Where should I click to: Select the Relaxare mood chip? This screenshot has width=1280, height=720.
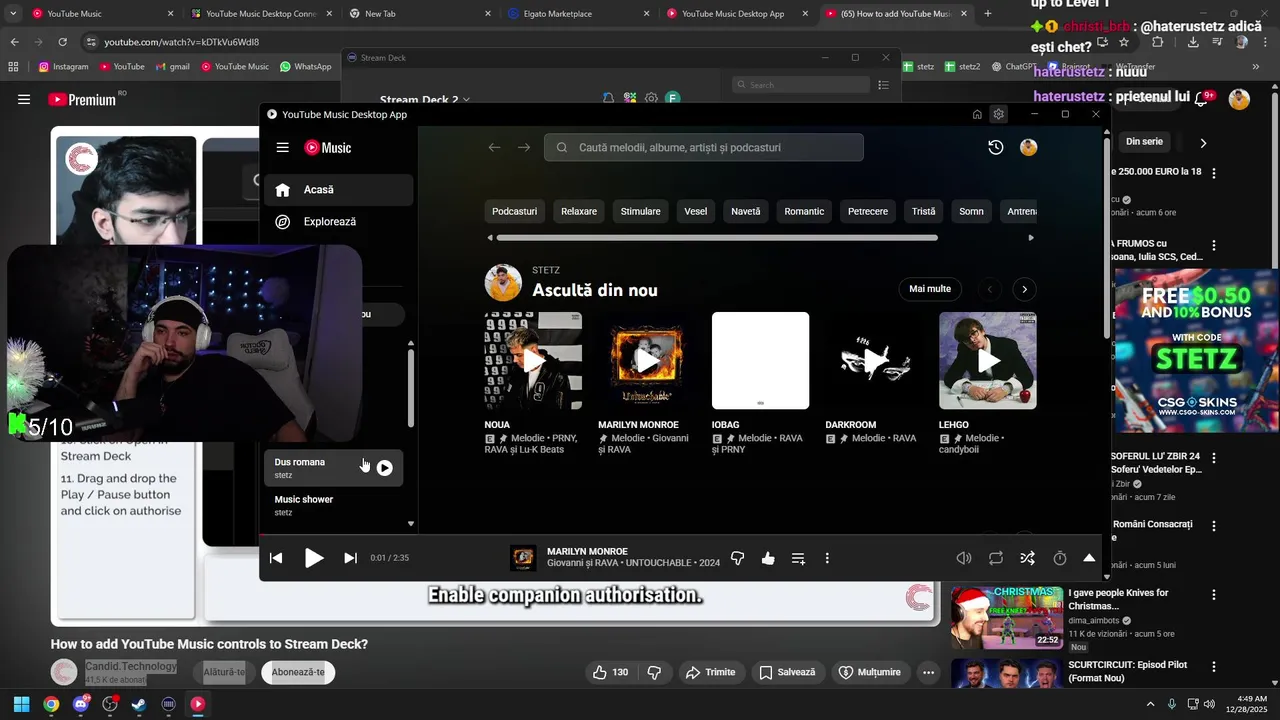[579, 211]
